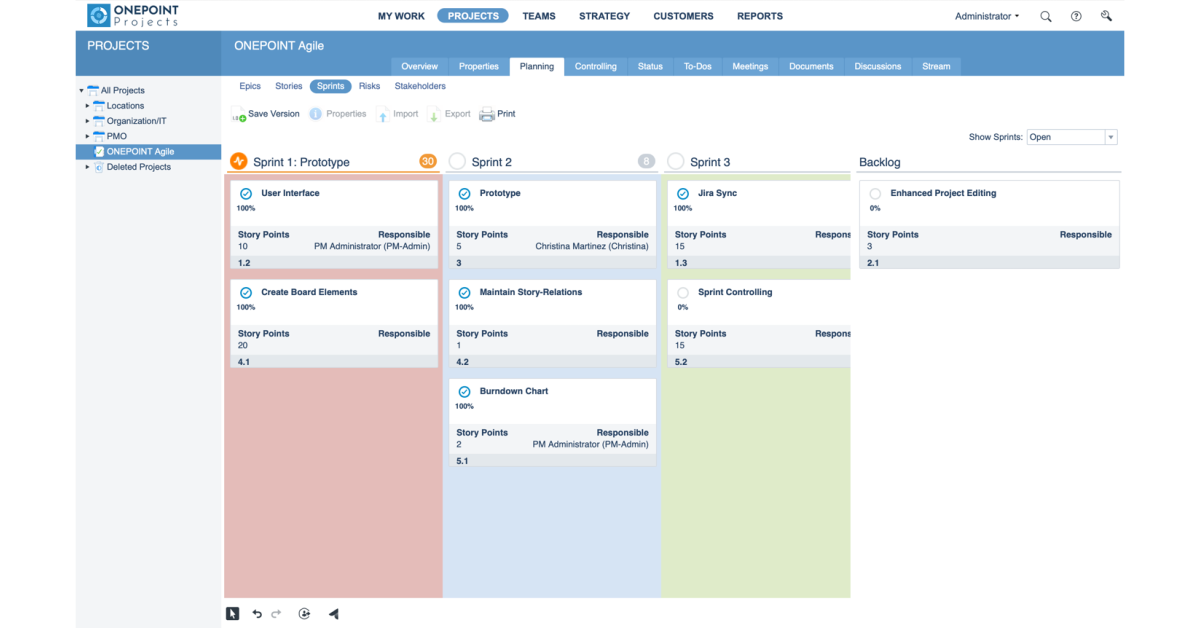Viewport: 1200px width, 628px height.
Task: Click the Export toolbar icon
Action: pos(434,115)
